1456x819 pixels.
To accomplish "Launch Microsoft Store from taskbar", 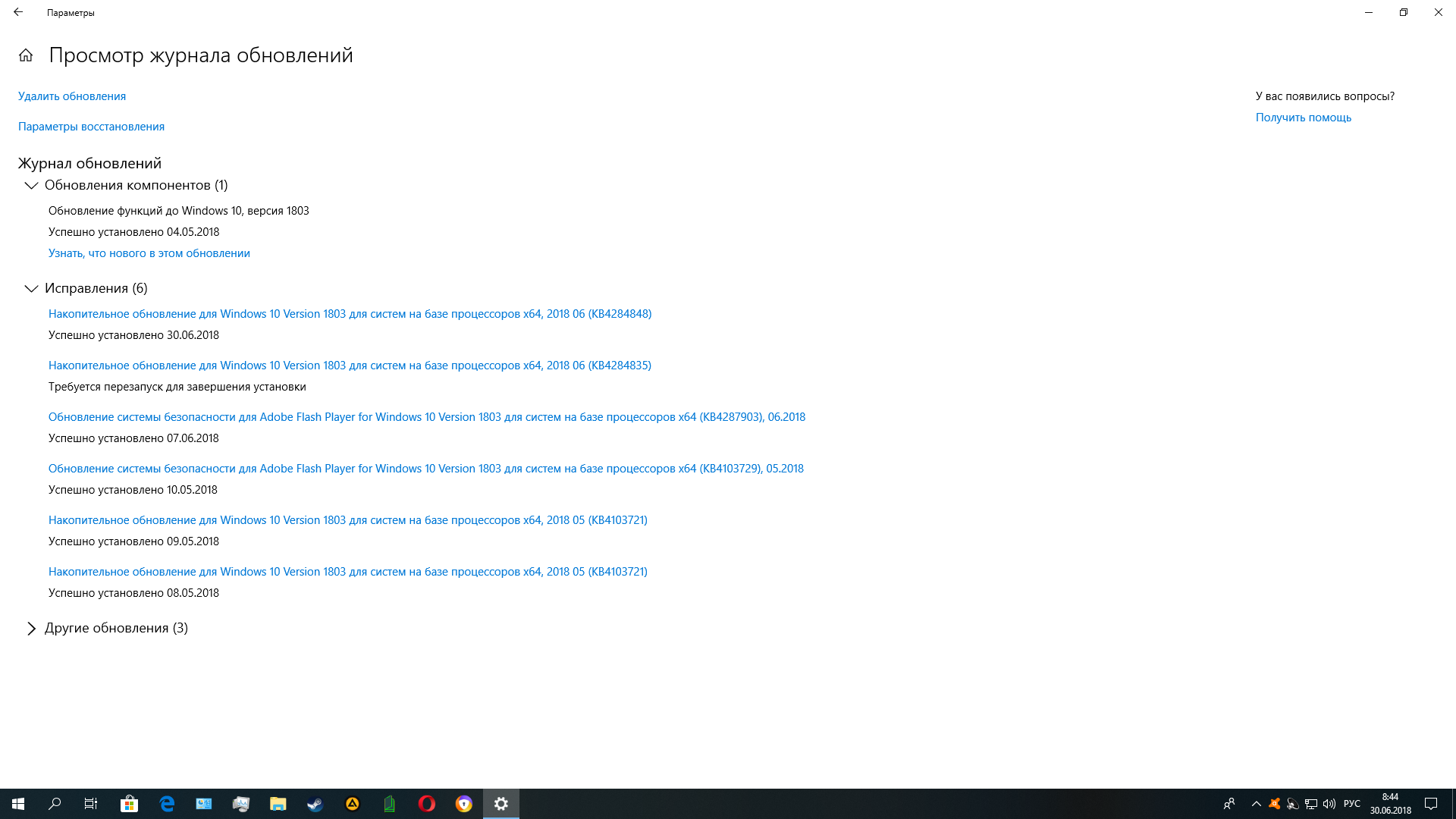I will click(130, 804).
